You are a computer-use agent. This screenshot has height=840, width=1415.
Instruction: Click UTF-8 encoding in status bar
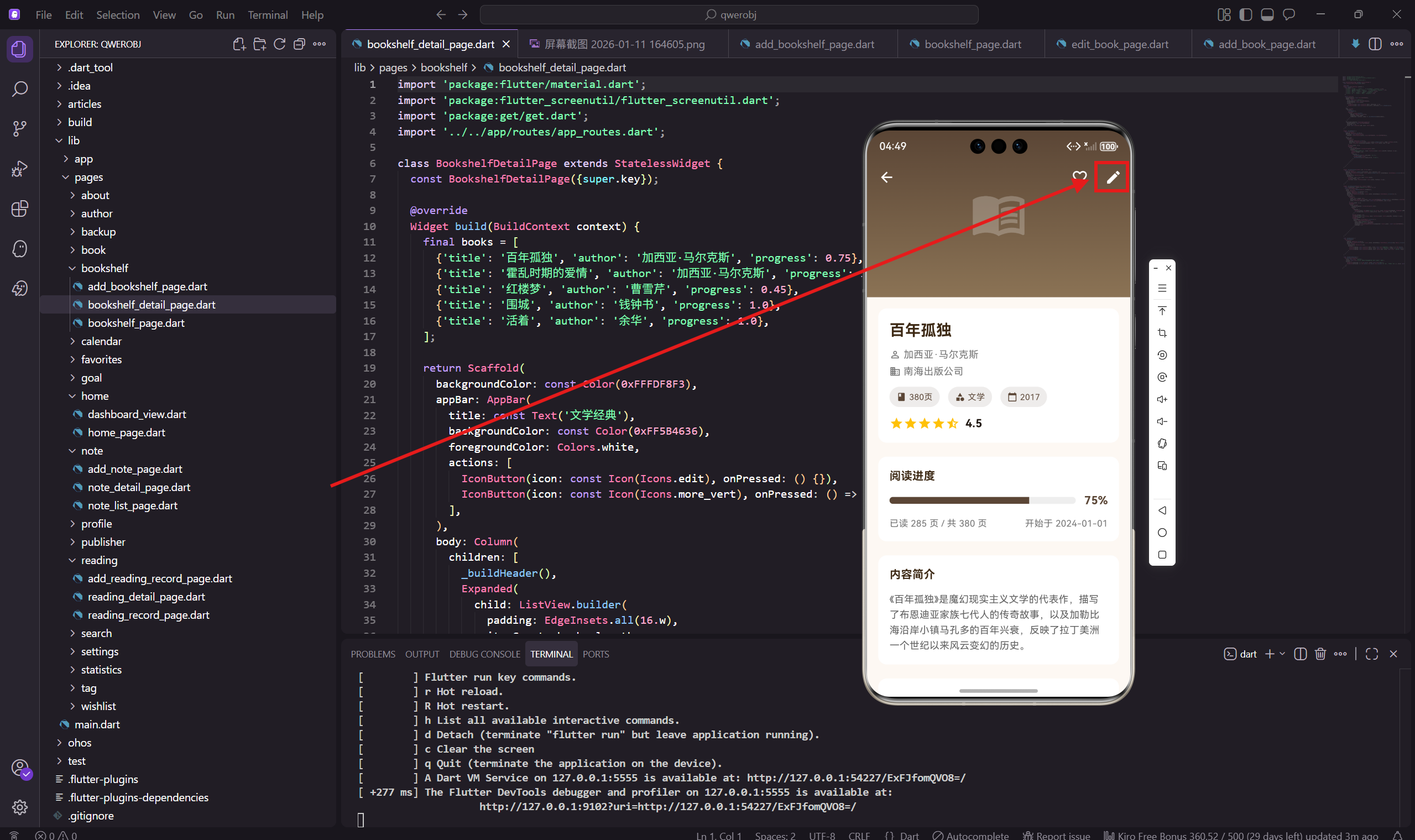(x=822, y=836)
